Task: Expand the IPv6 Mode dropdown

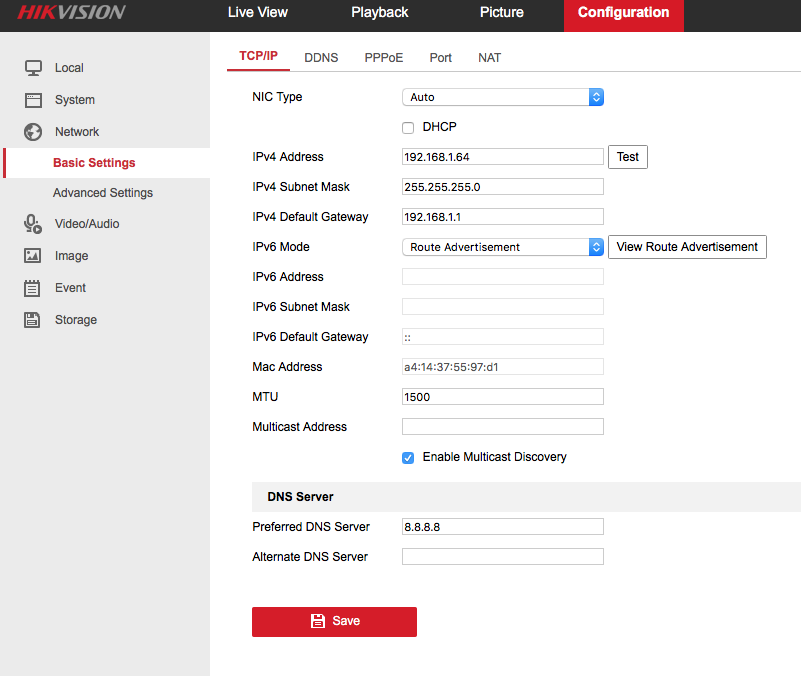Action: point(503,247)
